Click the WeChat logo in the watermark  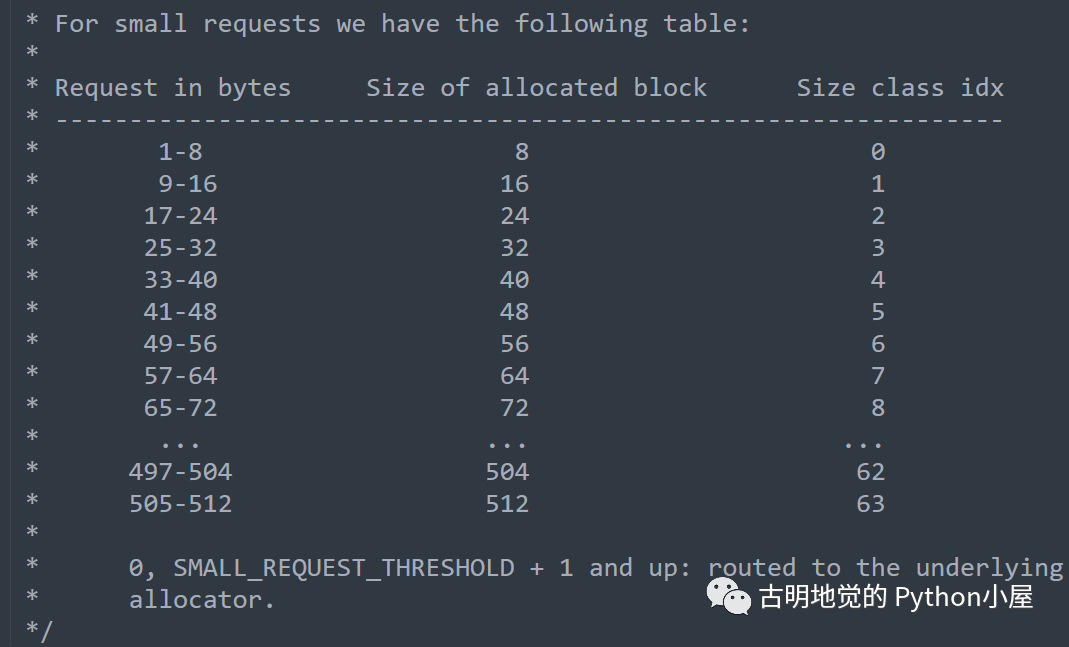(x=730, y=596)
